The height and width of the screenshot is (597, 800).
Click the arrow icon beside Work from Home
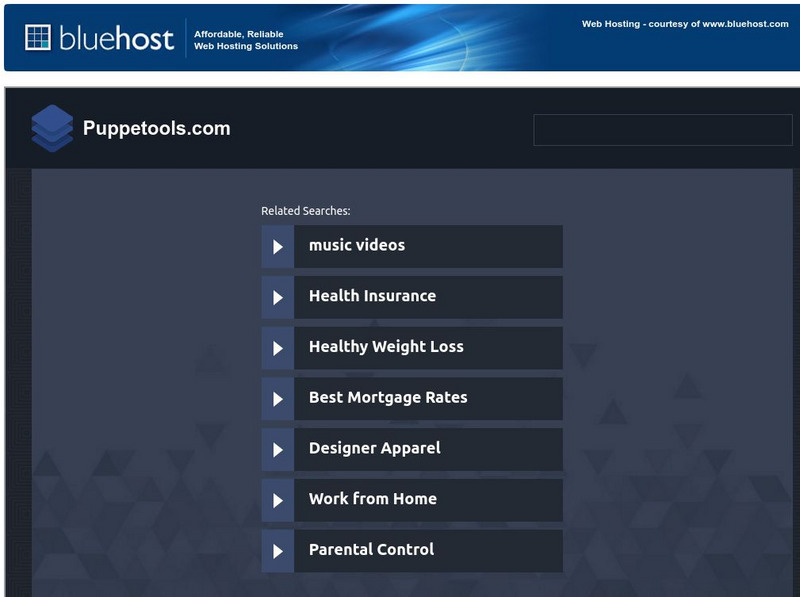277,500
